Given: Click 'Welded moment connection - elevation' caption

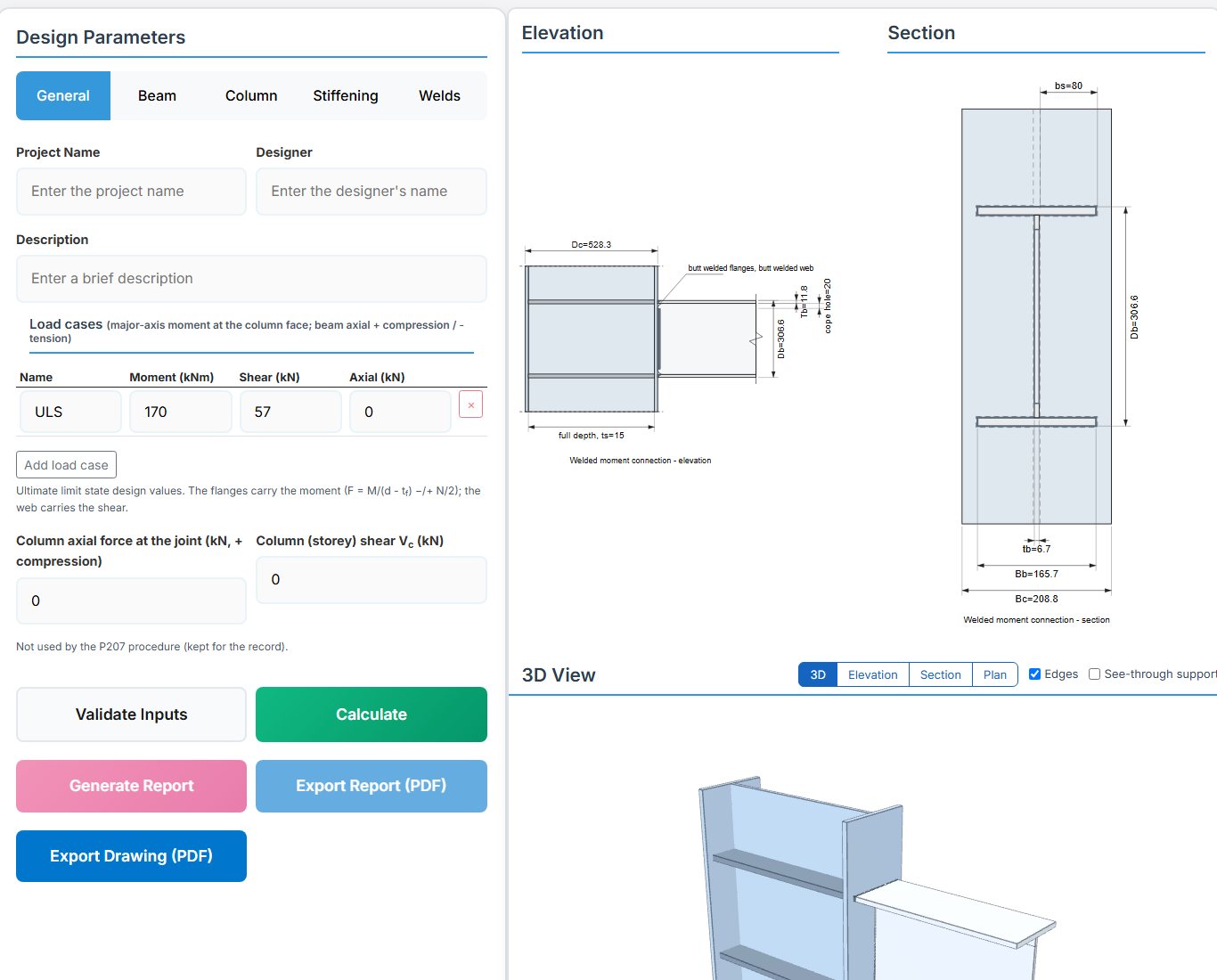Looking at the screenshot, I should [641, 461].
